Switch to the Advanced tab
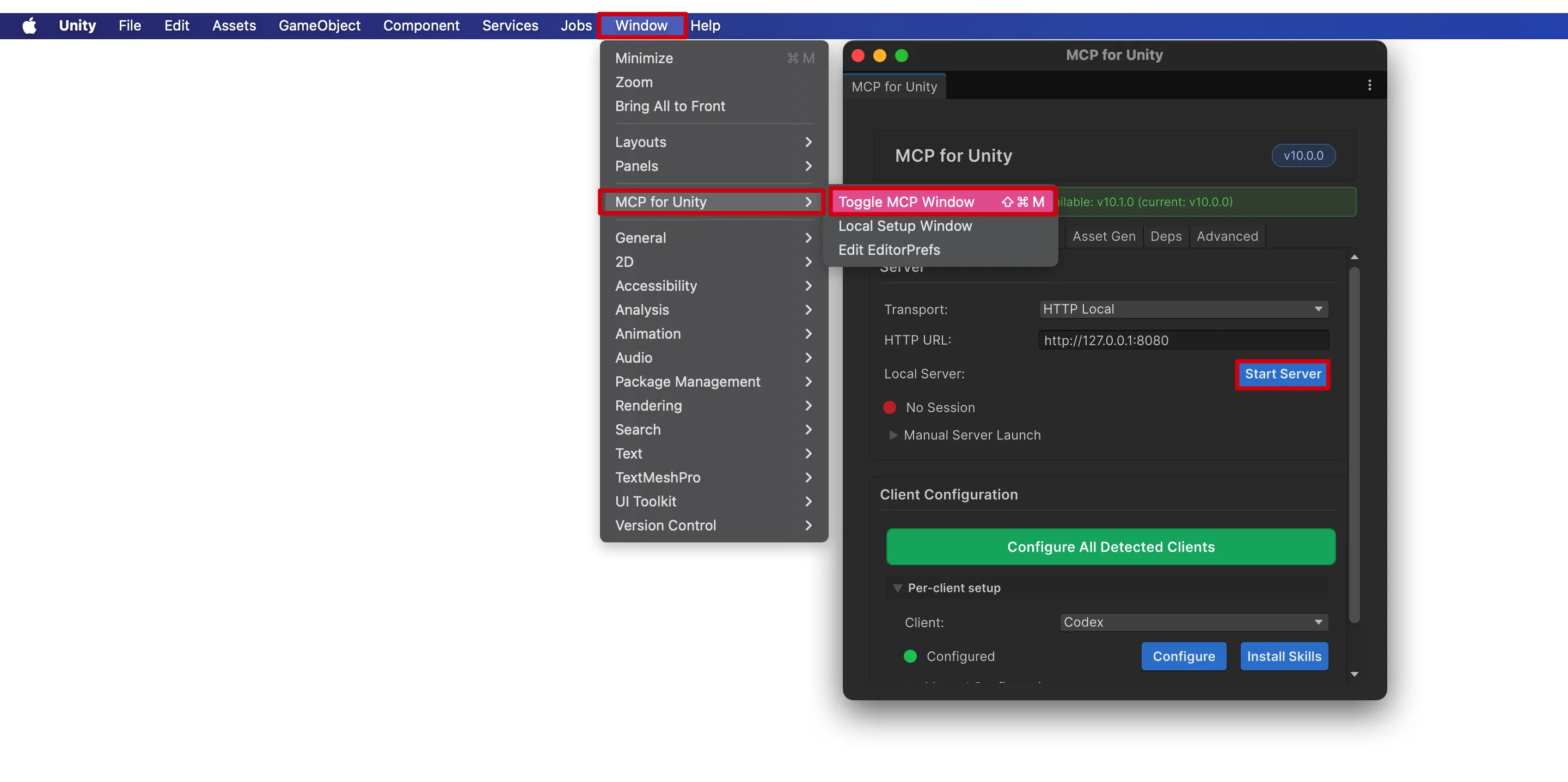Screen dimensions: 1568x782 point(1227,236)
